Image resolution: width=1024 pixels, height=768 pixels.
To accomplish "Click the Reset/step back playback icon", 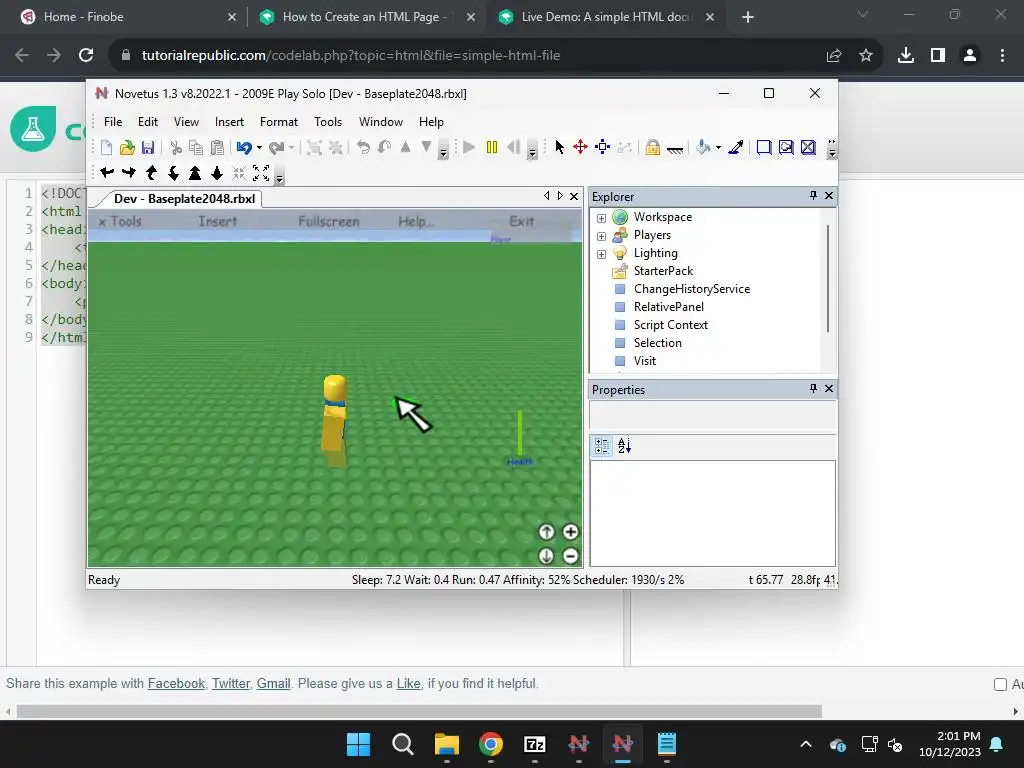I will click(514, 147).
